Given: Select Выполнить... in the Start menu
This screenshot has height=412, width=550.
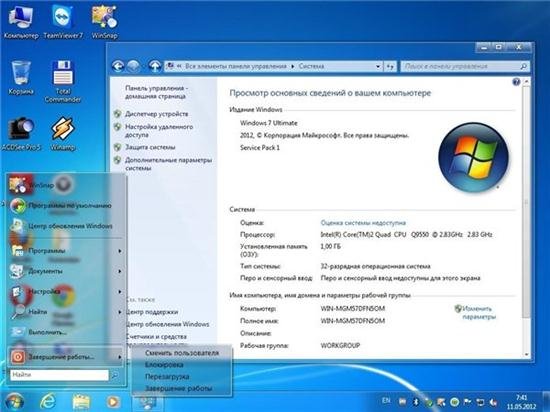Looking at the screenshot, I should click(x=65, y=332).
